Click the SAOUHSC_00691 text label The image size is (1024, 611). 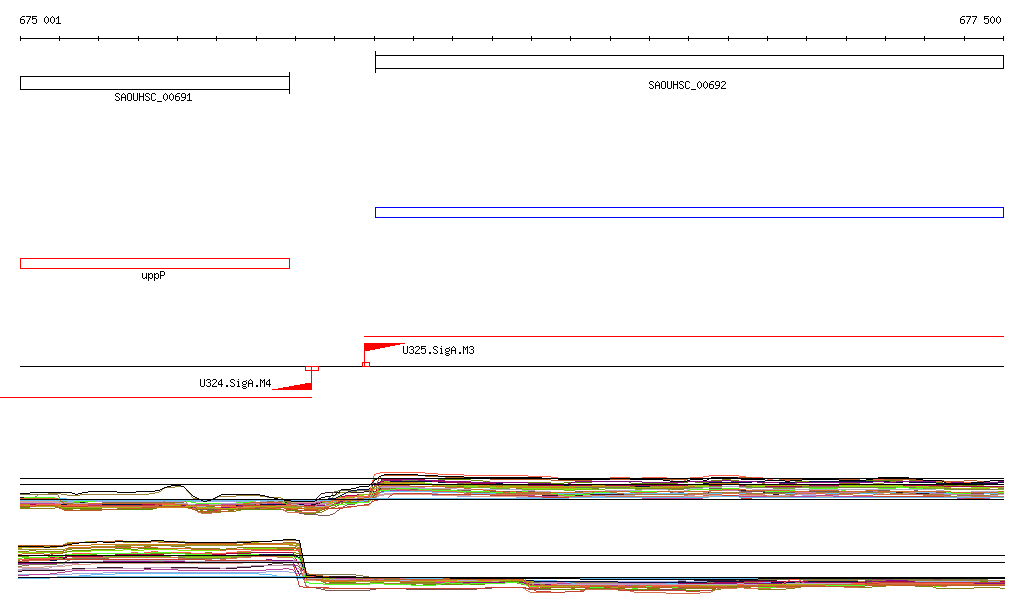click(x=153, y=97)
